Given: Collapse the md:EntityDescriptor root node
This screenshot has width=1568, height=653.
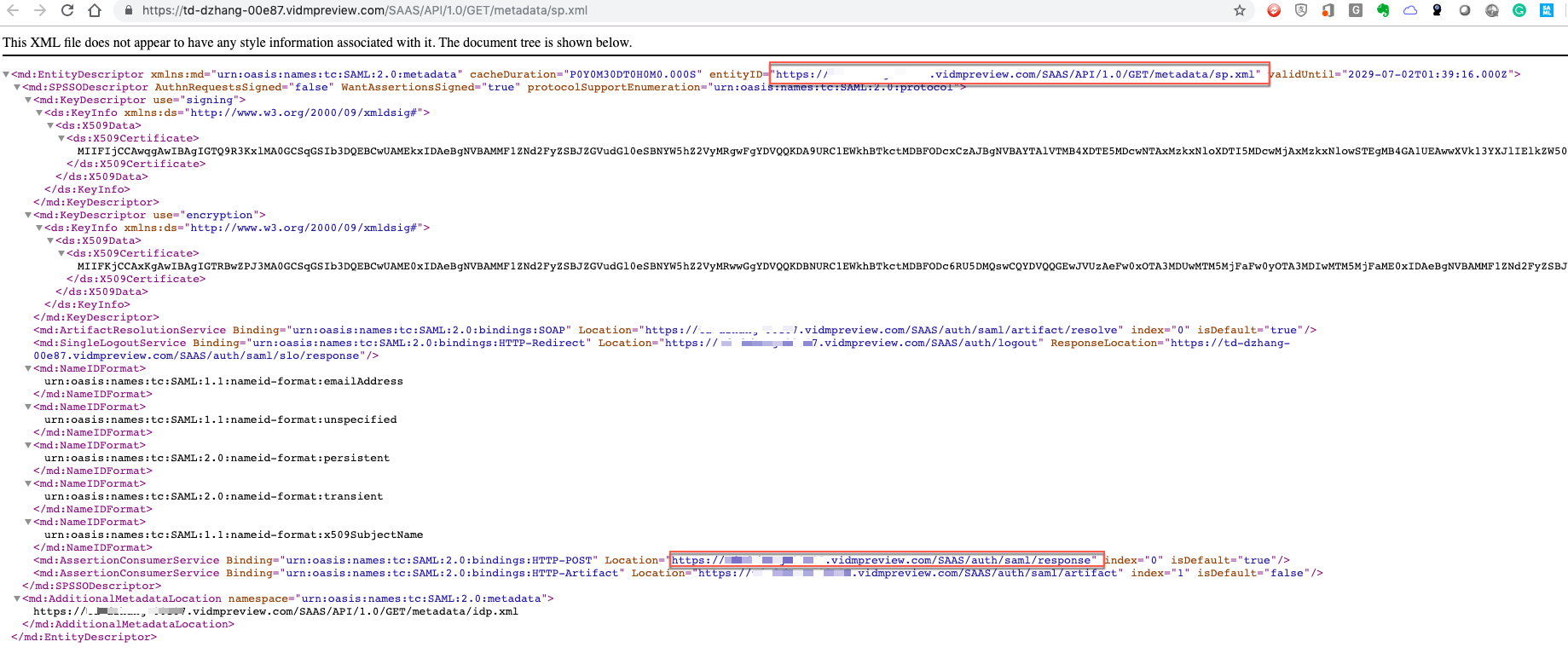Looking at the screenshot, I should [7, 75].
